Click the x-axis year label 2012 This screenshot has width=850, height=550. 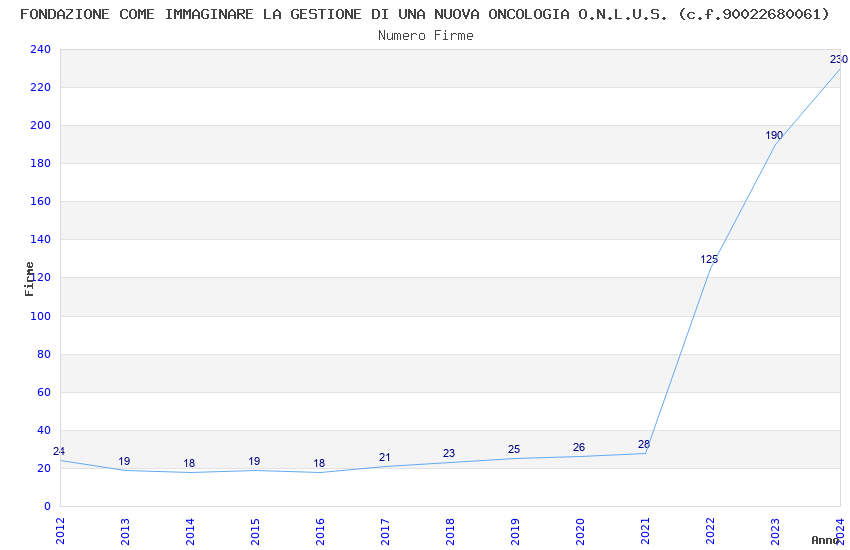(60, 531)
